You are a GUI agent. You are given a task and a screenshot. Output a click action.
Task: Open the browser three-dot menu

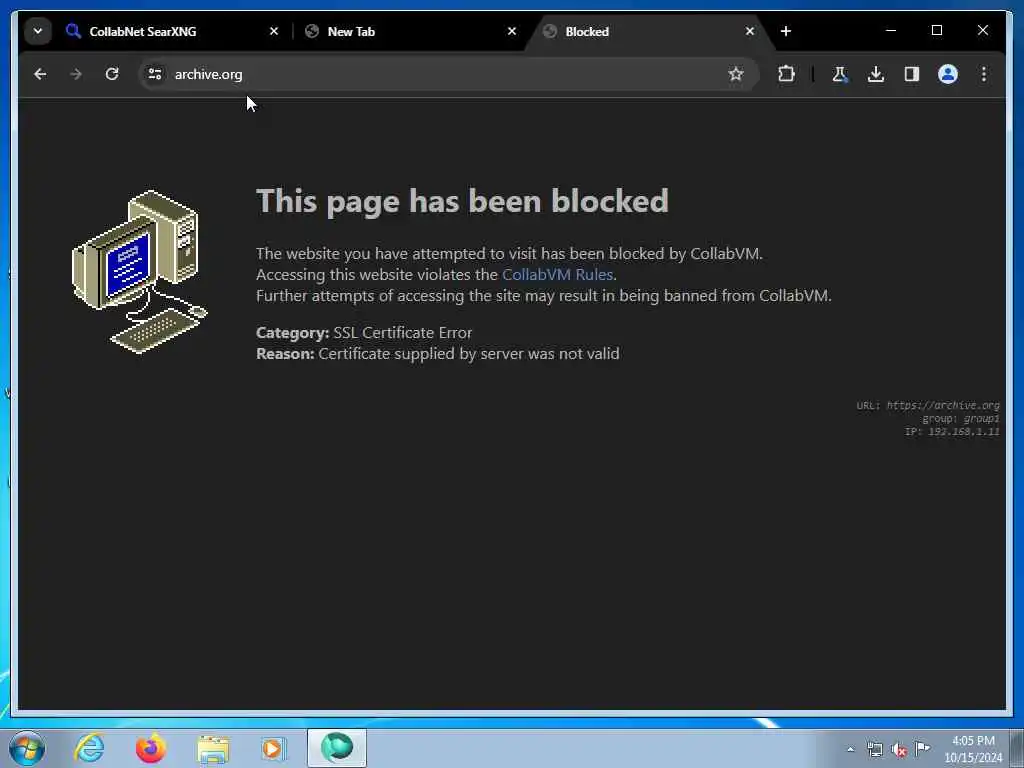[x=984, y=74]
